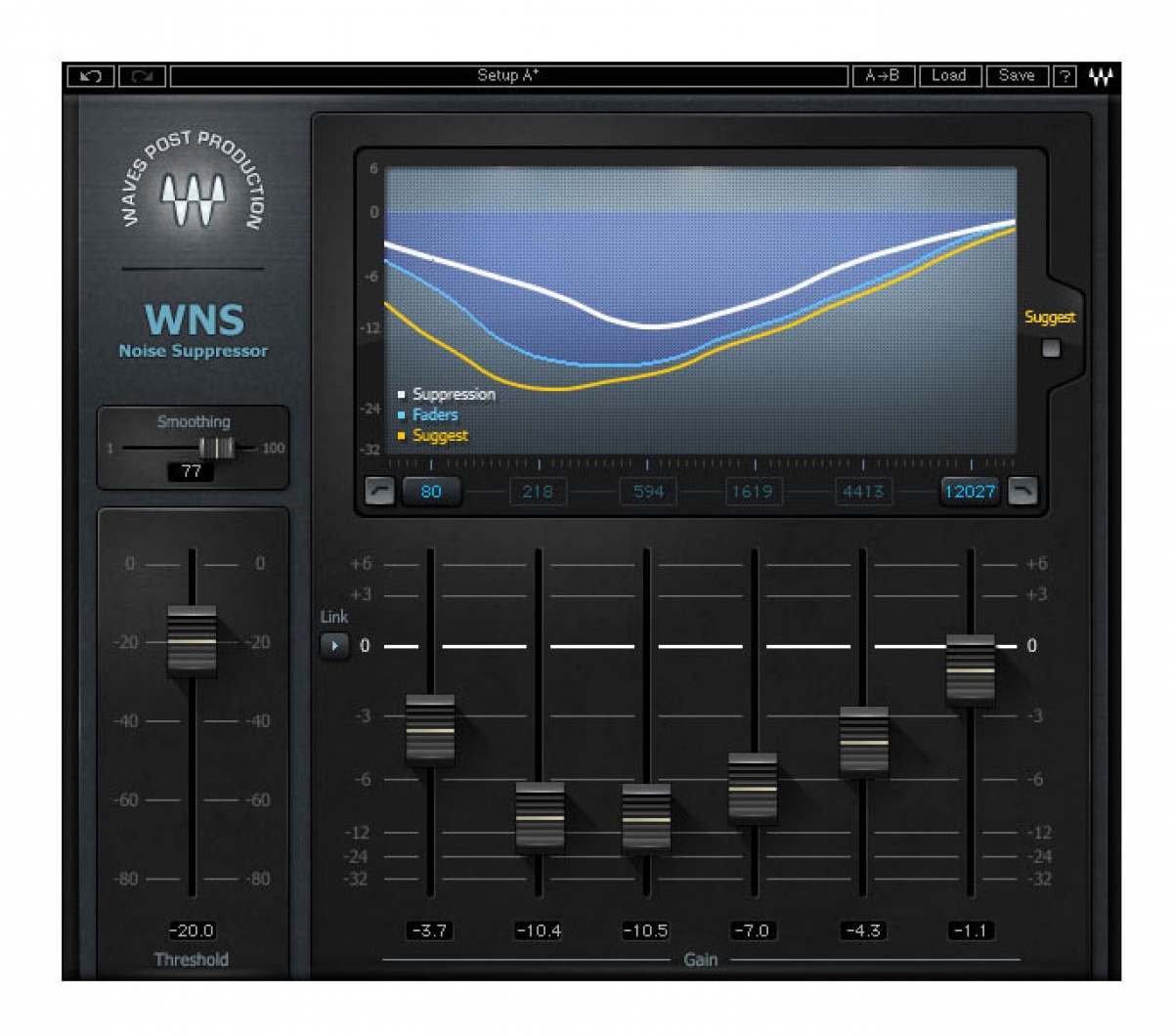
Task: Select the 218 frequency field
Action: pyautogui.click(x=538, y=491)
